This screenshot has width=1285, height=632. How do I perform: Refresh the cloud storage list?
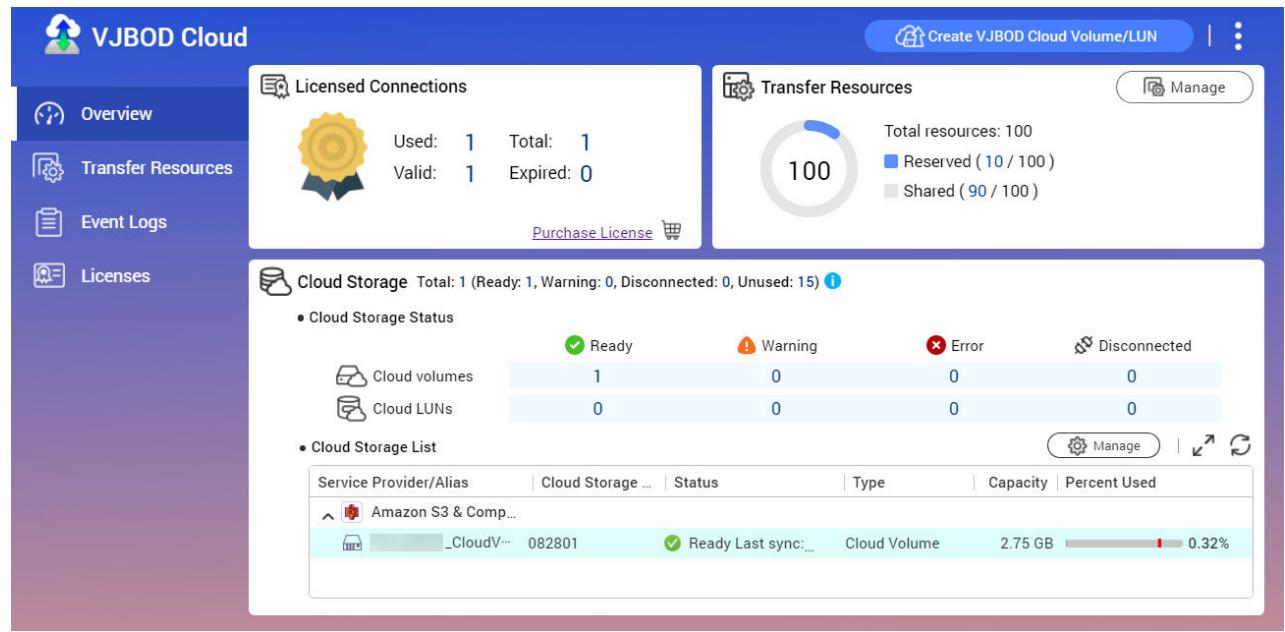pos(1242,444)
